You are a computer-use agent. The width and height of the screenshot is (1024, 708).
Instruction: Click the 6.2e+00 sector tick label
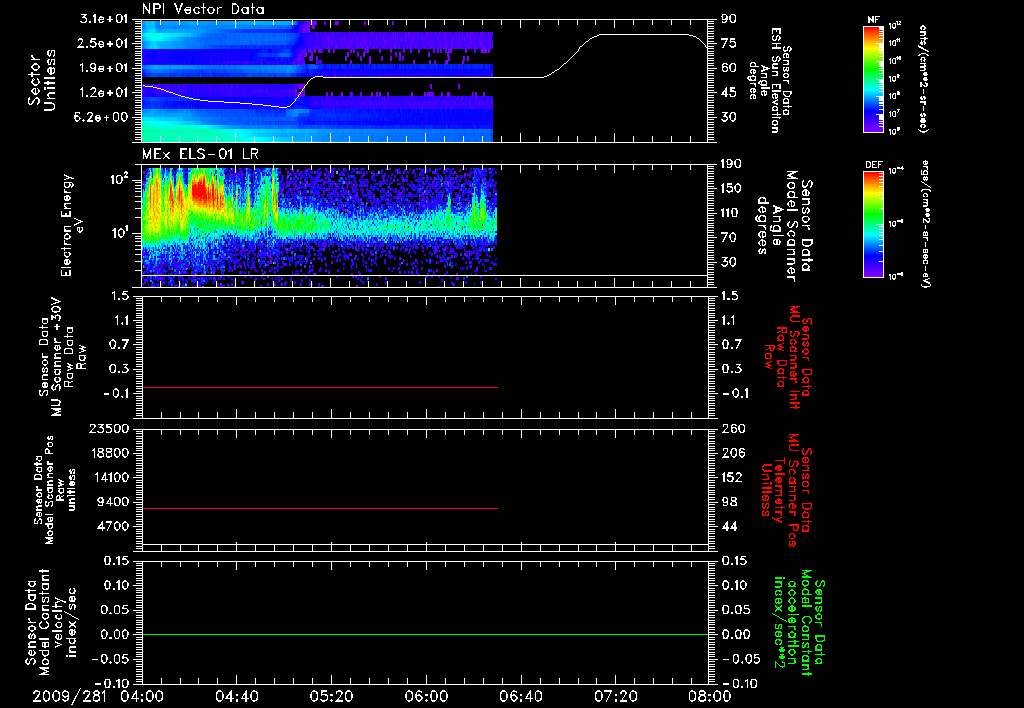[x=103, y=117]
